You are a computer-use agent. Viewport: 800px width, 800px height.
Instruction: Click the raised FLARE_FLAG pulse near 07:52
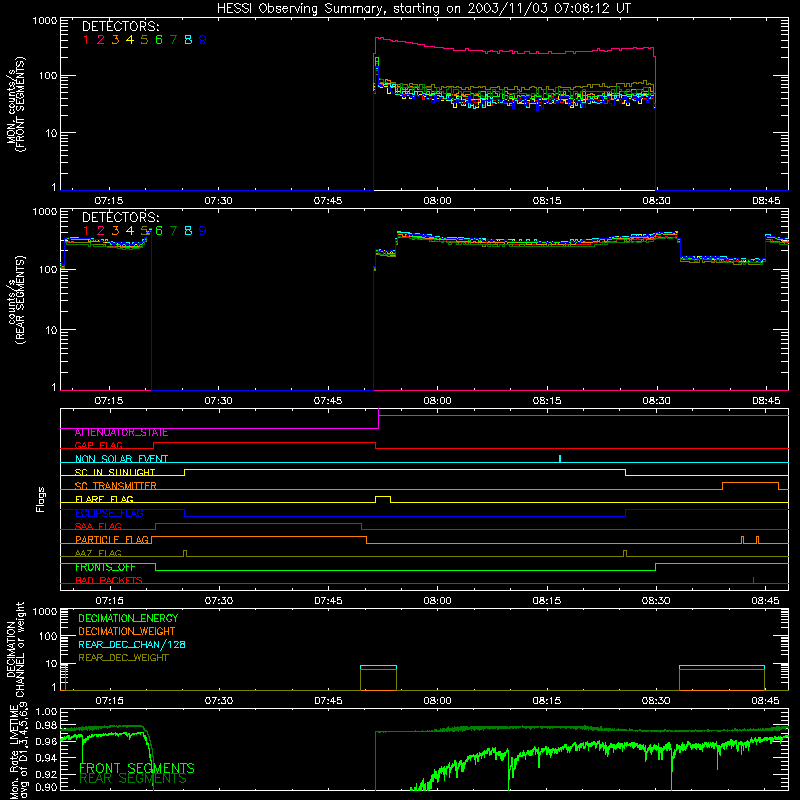coord(383,499)
